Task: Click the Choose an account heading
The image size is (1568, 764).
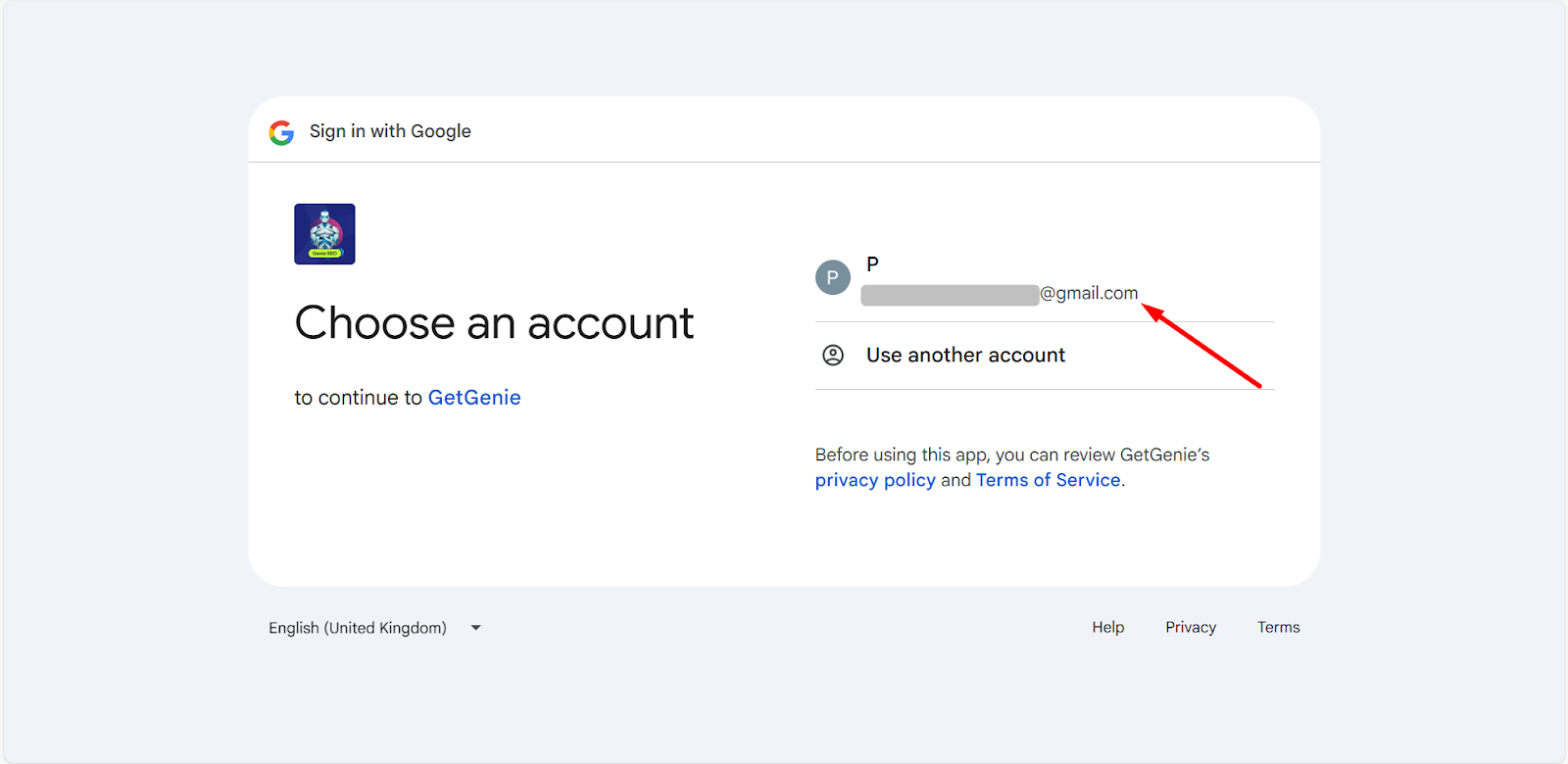Action: click(x=494, y=323)
